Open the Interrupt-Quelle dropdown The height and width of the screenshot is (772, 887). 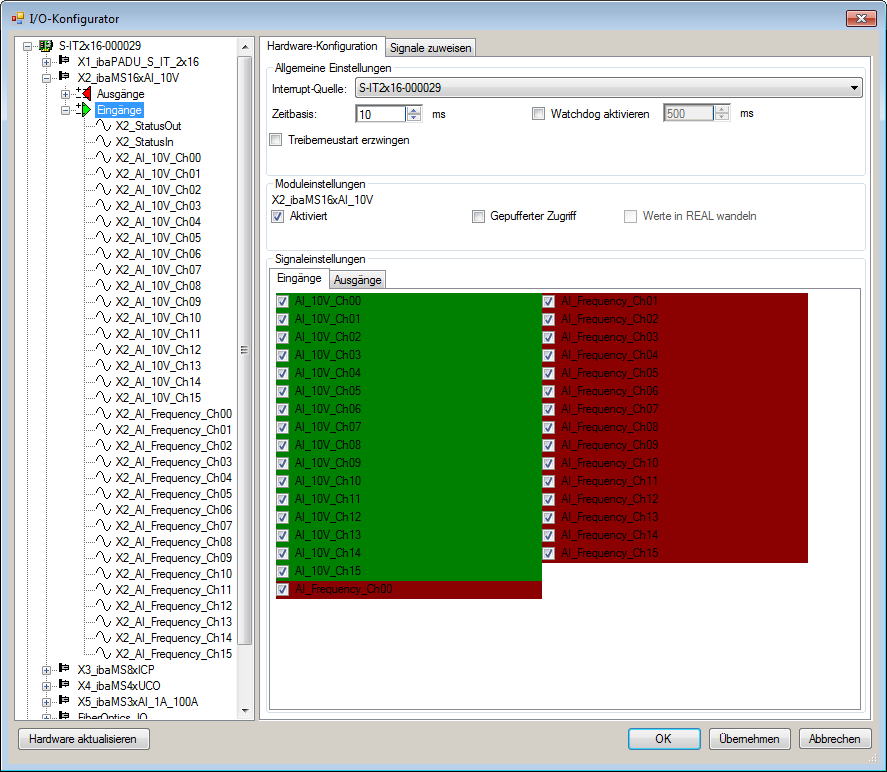pyautogui.click(x=853, y=88)
